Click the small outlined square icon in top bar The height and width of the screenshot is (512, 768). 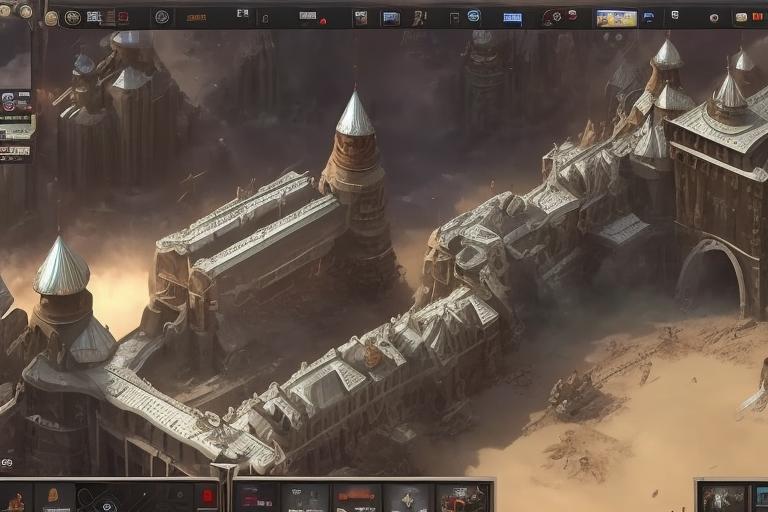(455, 19)
